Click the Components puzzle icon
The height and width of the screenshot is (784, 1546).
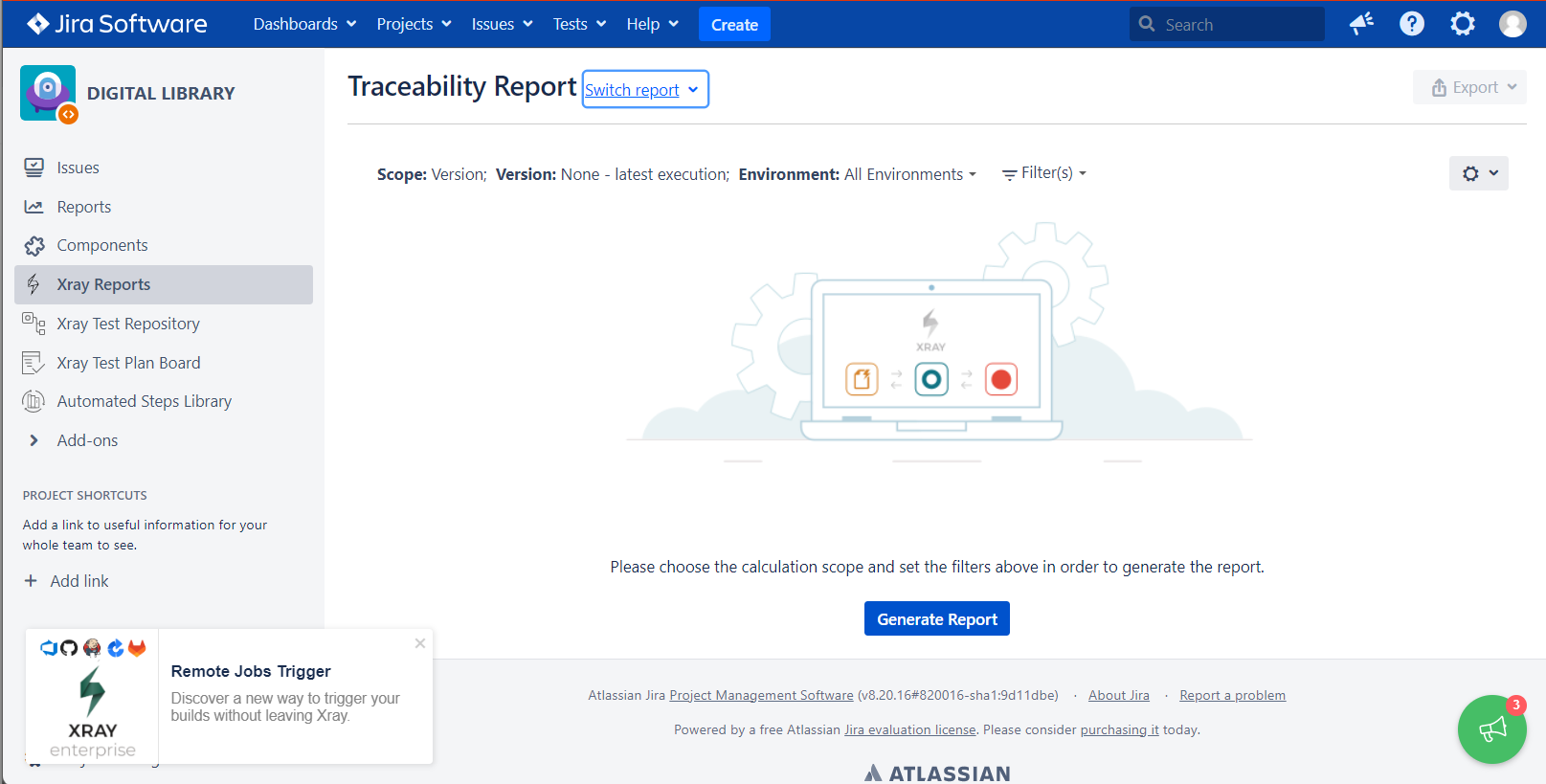pyautogui.click(x=34, y=246)
